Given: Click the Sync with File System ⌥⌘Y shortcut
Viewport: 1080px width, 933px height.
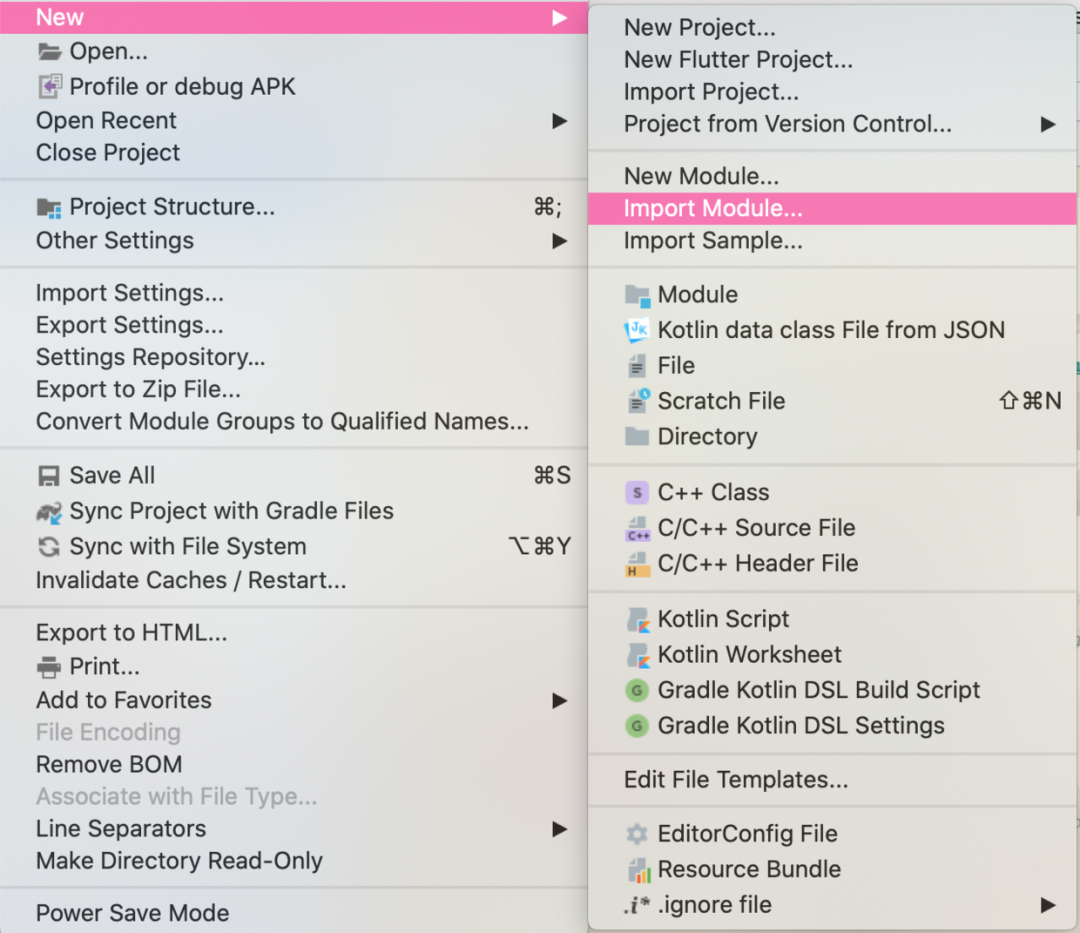Looking at the screenshot, I should (540, 547).
